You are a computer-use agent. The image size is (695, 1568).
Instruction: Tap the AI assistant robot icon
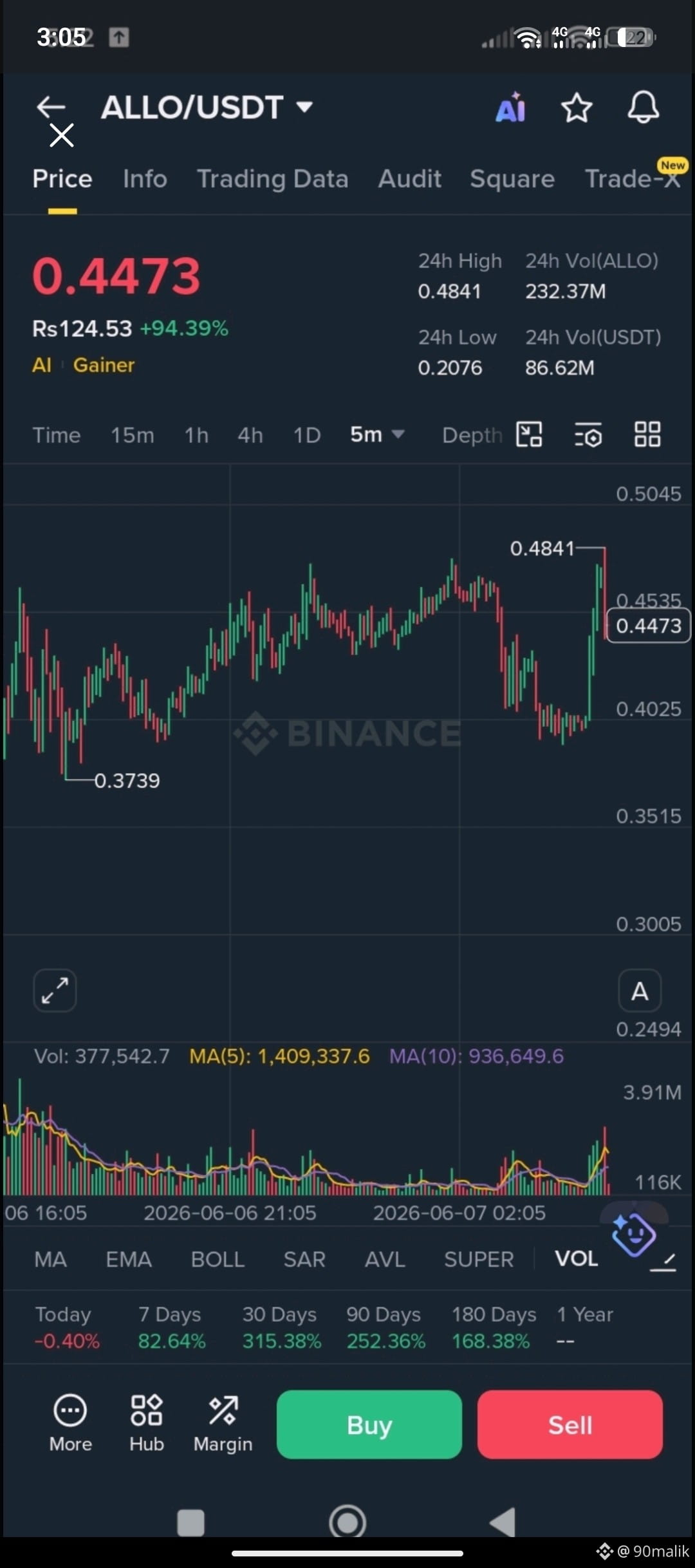[x=634, y=1234]
